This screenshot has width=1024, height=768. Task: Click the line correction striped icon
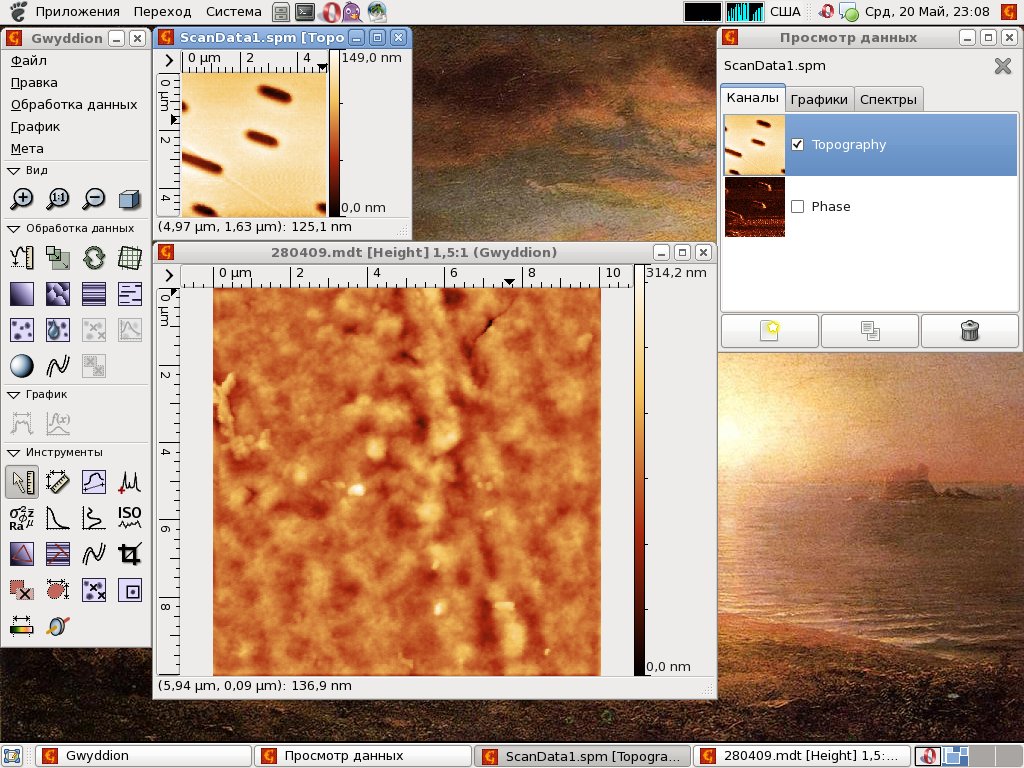pyautogui.click(x=93, y=294)
